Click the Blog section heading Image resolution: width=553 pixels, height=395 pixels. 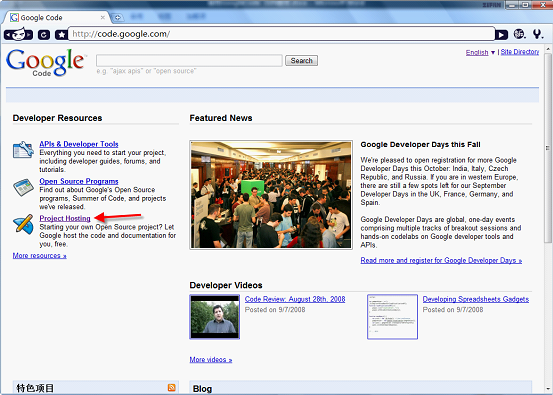[202, 389]
